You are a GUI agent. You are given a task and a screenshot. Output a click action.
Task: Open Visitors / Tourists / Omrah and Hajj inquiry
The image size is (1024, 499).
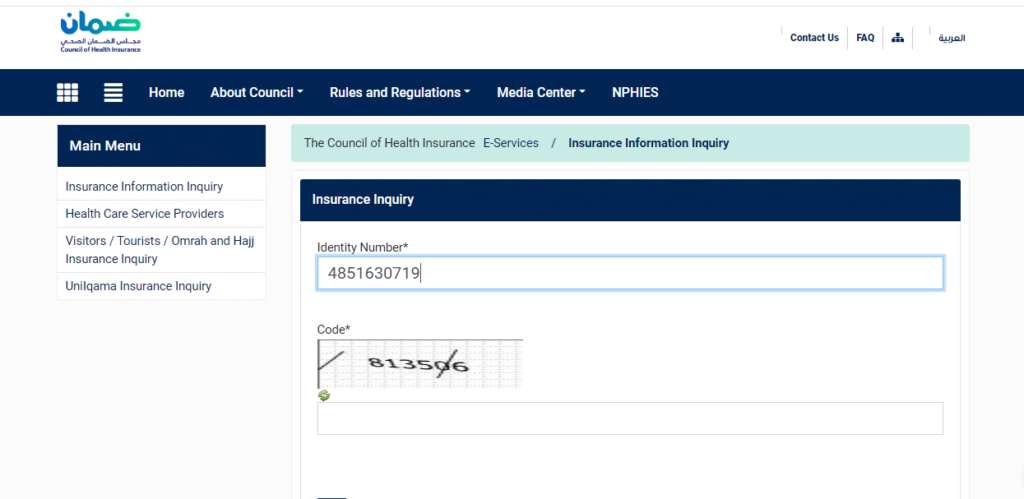pos(159,250)
